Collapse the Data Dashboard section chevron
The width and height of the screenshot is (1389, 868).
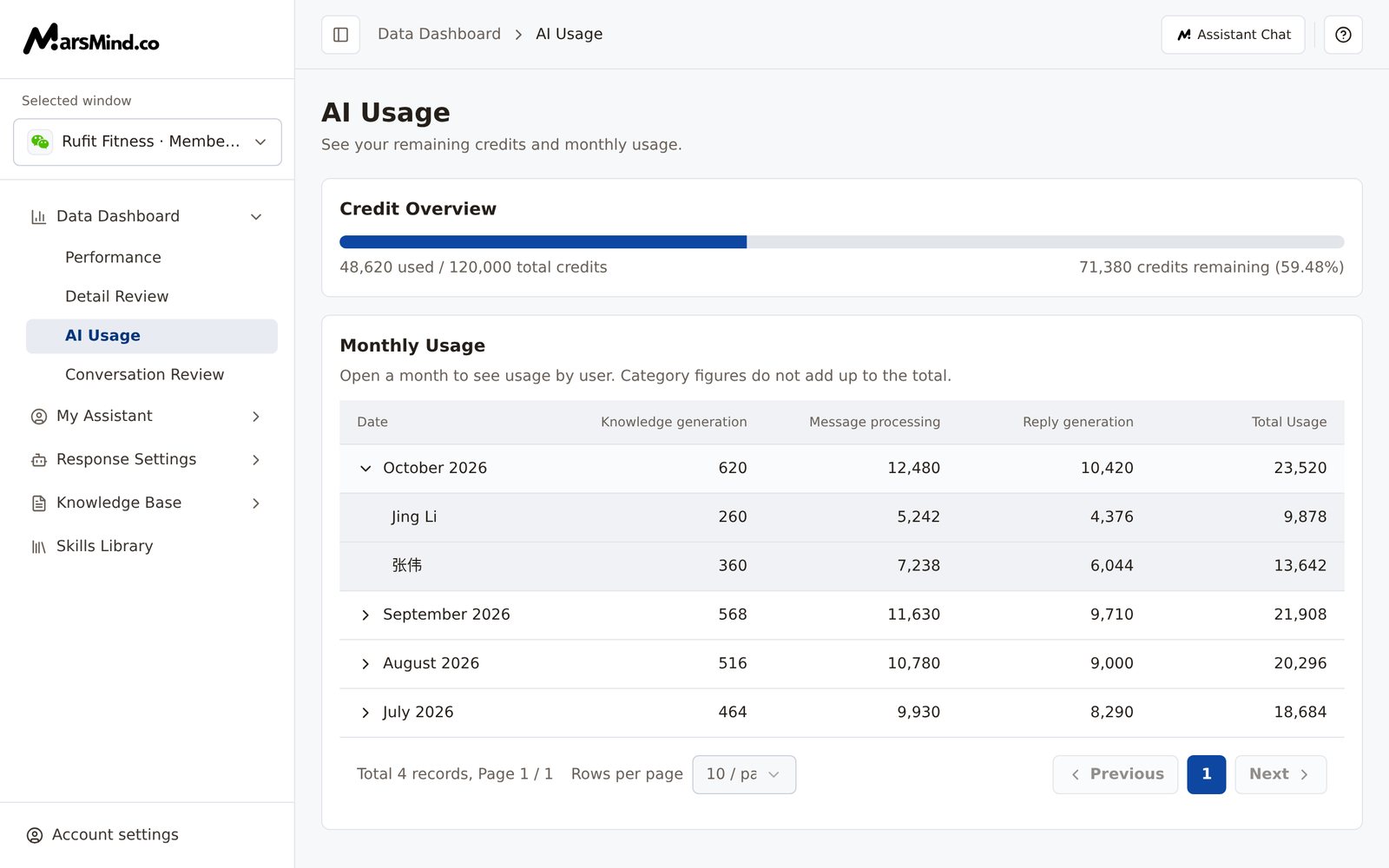pos(256,217)
